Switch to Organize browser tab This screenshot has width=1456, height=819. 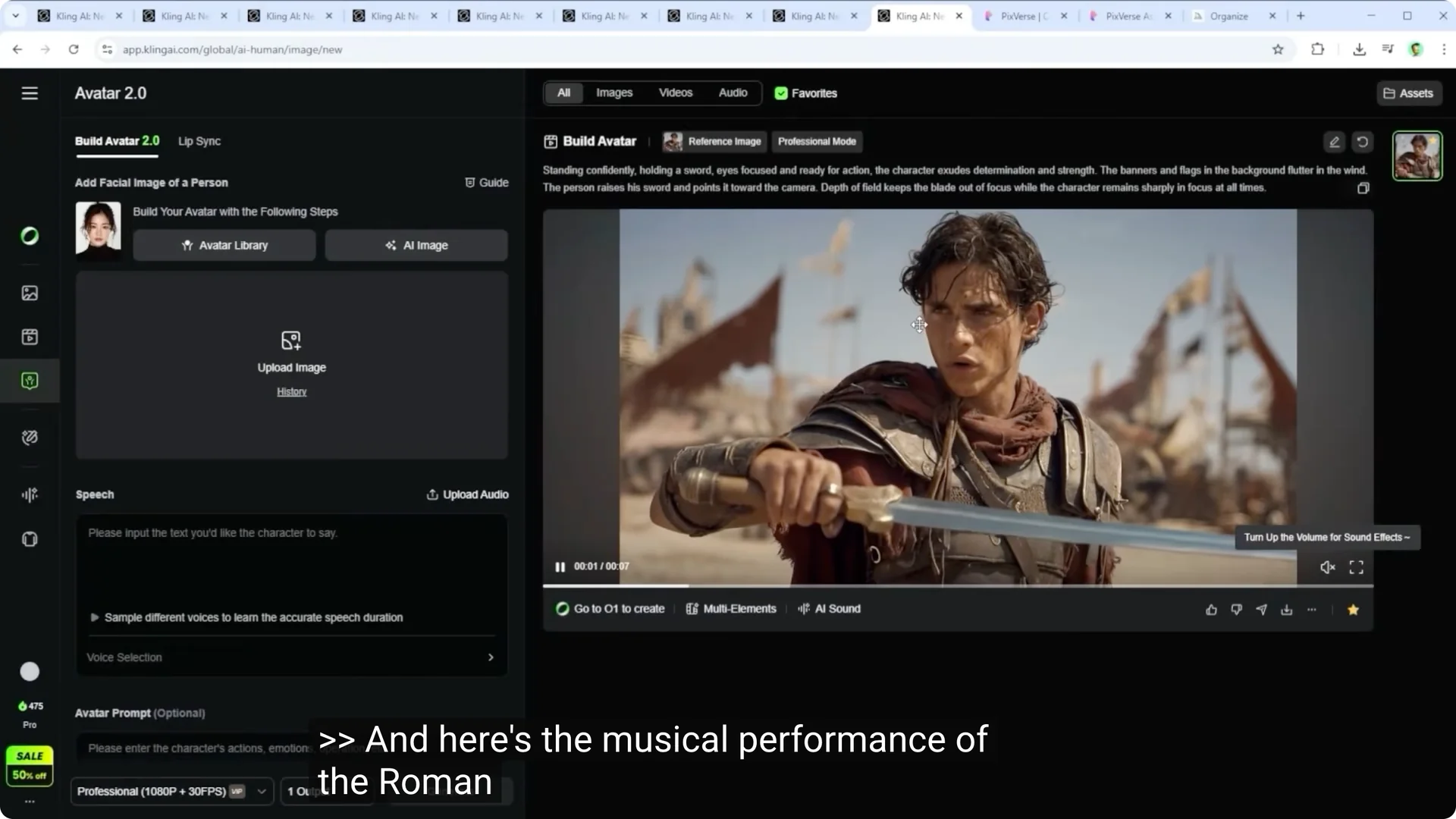click(x=1229, y=16)
